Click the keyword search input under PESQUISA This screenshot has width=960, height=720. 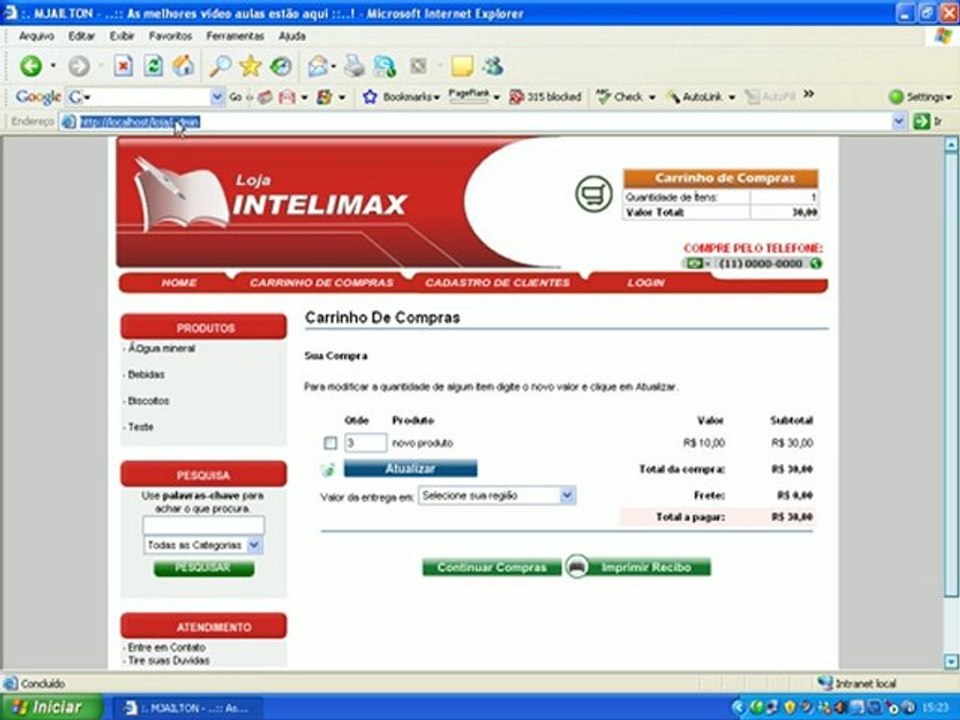[203, 525]
